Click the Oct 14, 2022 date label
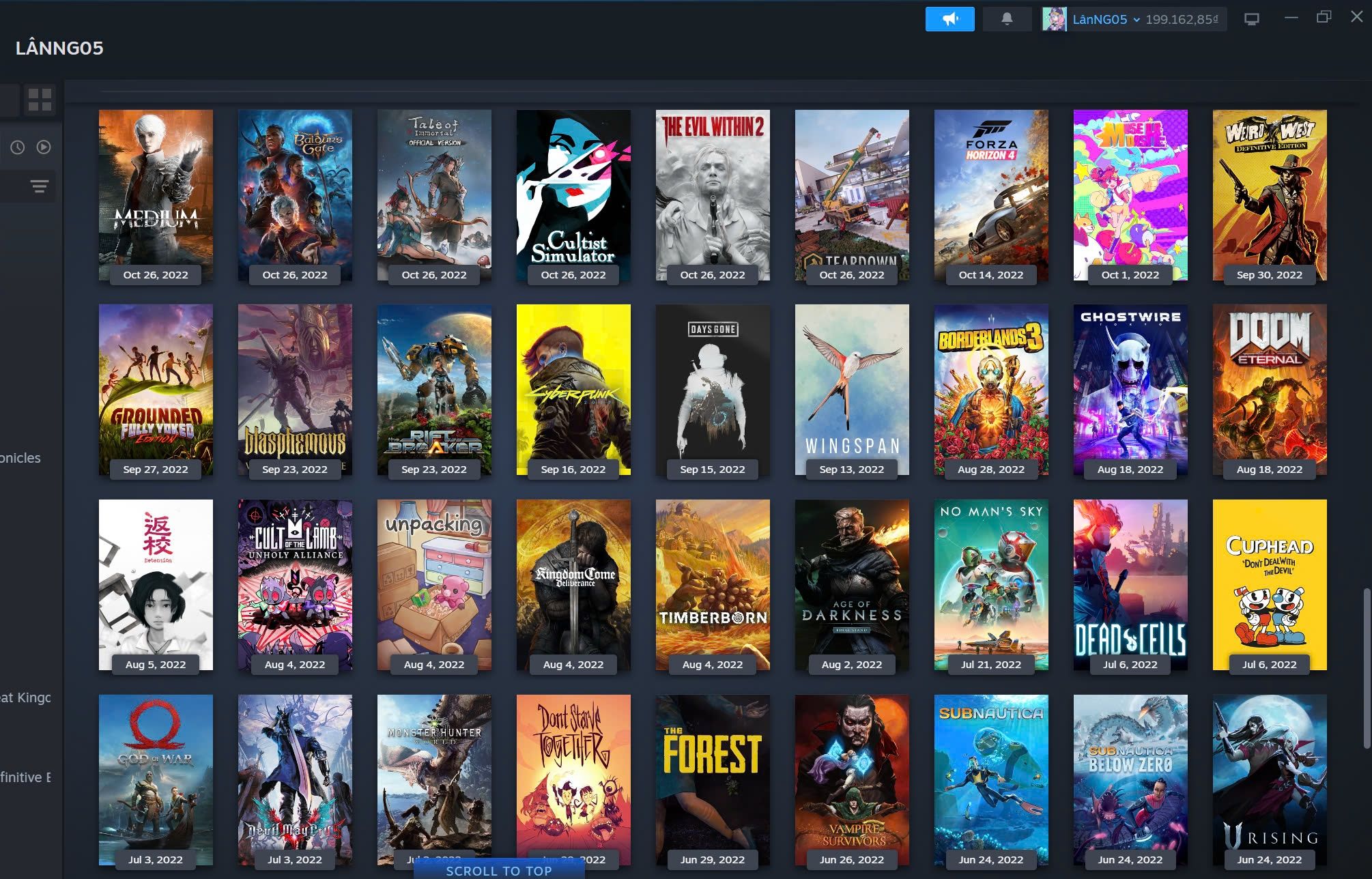Viewport: 1372px width, 879px height. point(991,274)
